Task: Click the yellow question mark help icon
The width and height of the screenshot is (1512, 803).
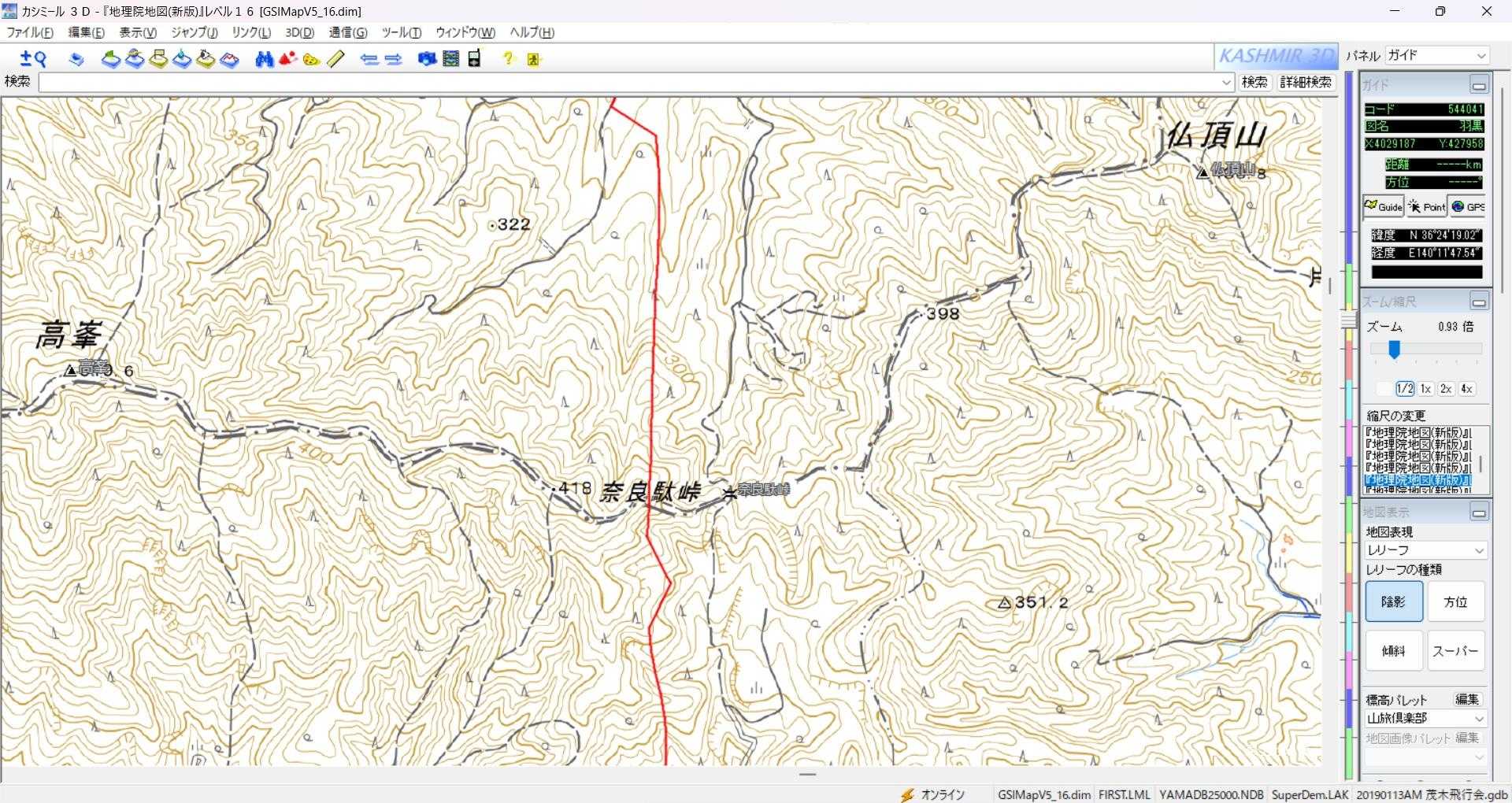Action: coord(508,59)
